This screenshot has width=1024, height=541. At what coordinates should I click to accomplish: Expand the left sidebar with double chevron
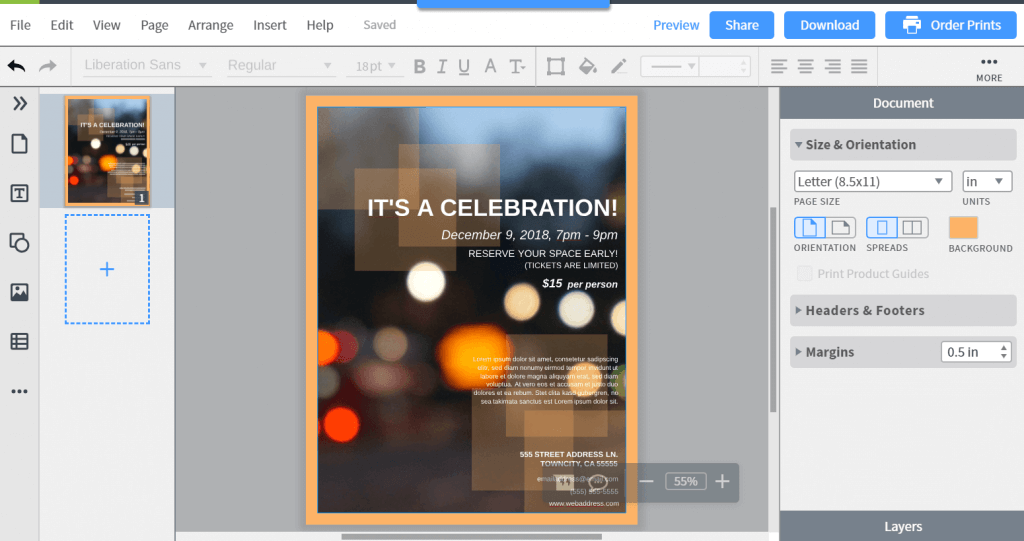[x=20, y=103]
